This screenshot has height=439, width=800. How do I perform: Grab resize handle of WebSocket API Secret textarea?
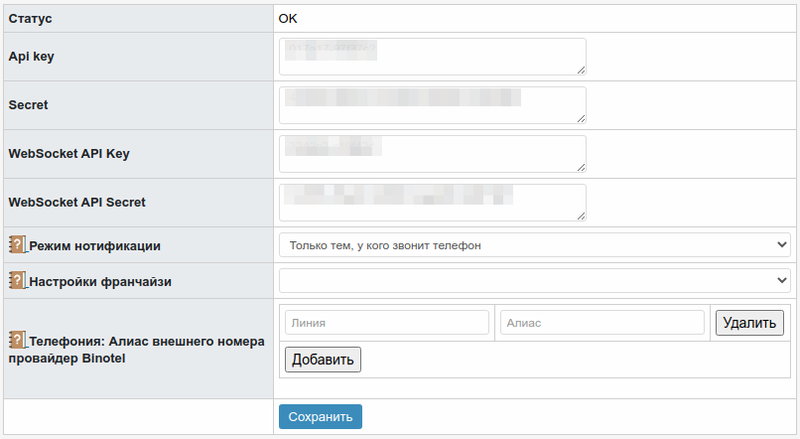click(x=581, y=216)
